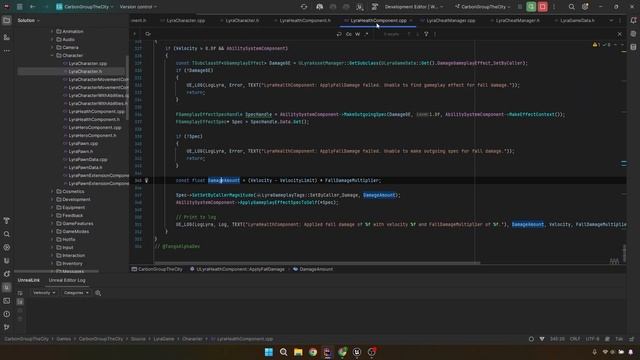Click the search history magnifier in find bar
Image resolution: width=640 pixels, height=360 pixels.
(148, 34)
